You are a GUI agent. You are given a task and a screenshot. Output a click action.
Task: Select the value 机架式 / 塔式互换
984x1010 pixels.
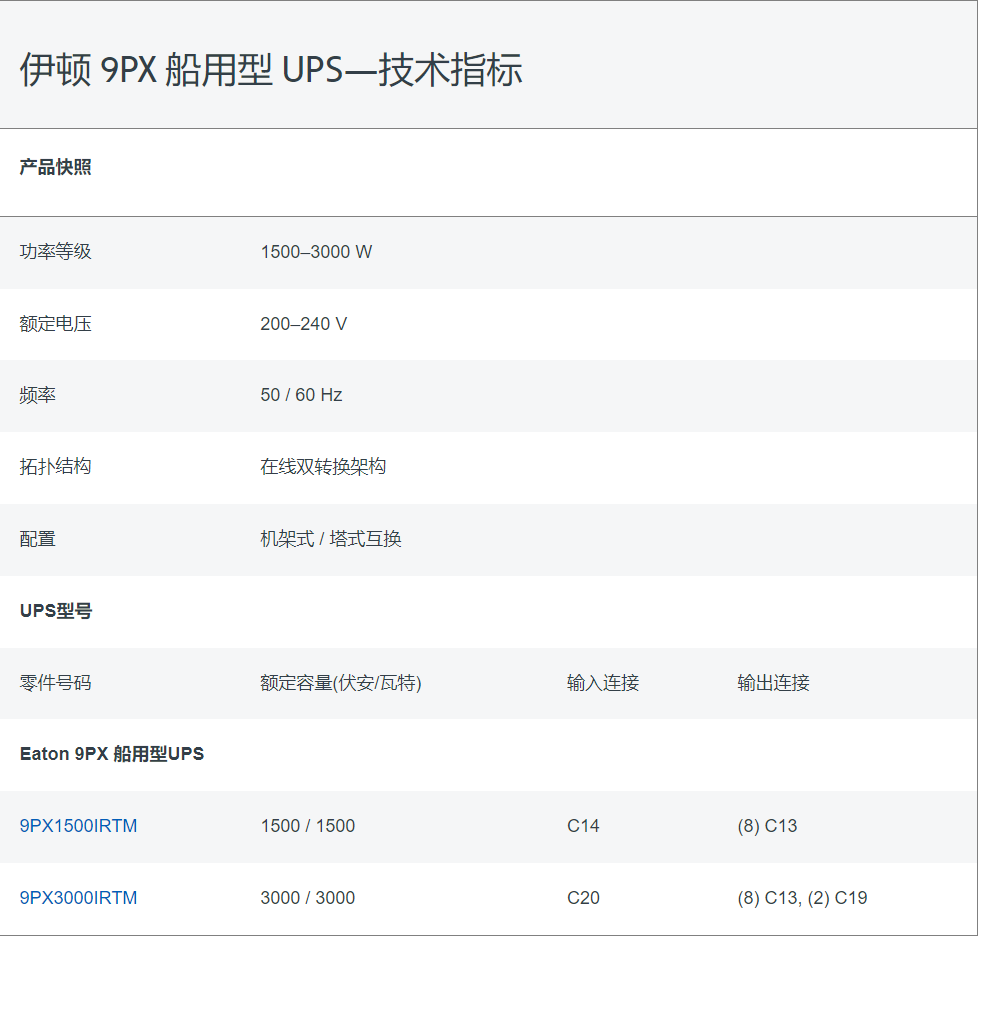[x=331, y=538]
